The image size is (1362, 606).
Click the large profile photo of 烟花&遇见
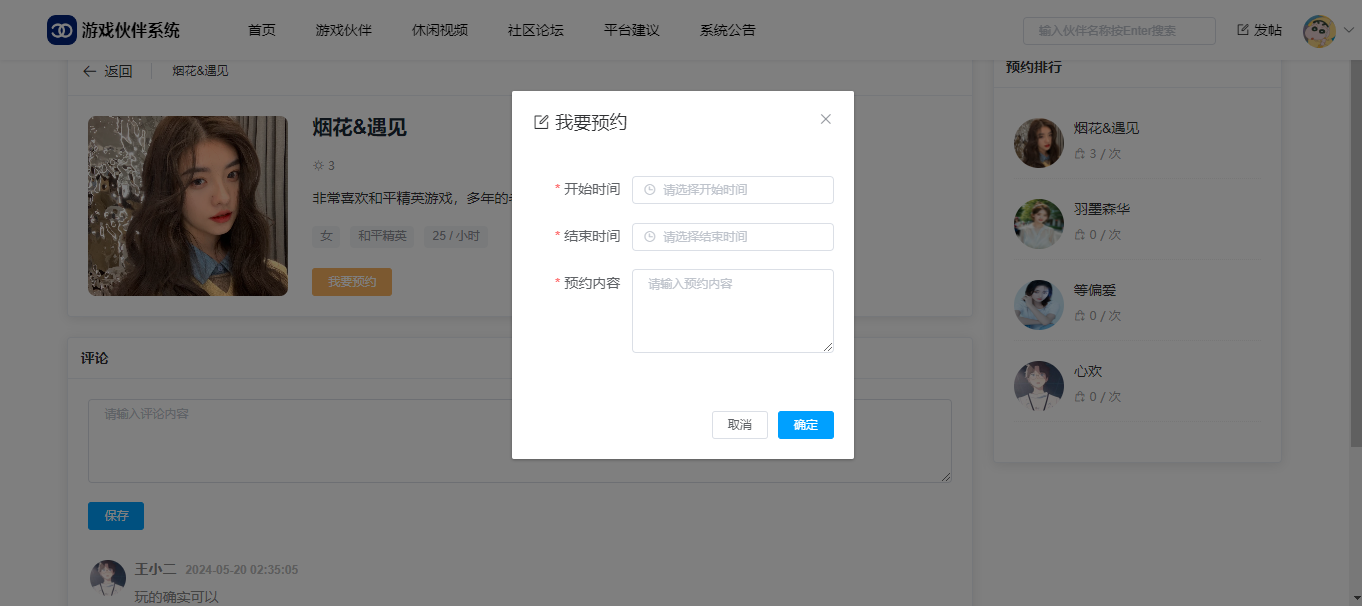(188, 206)
